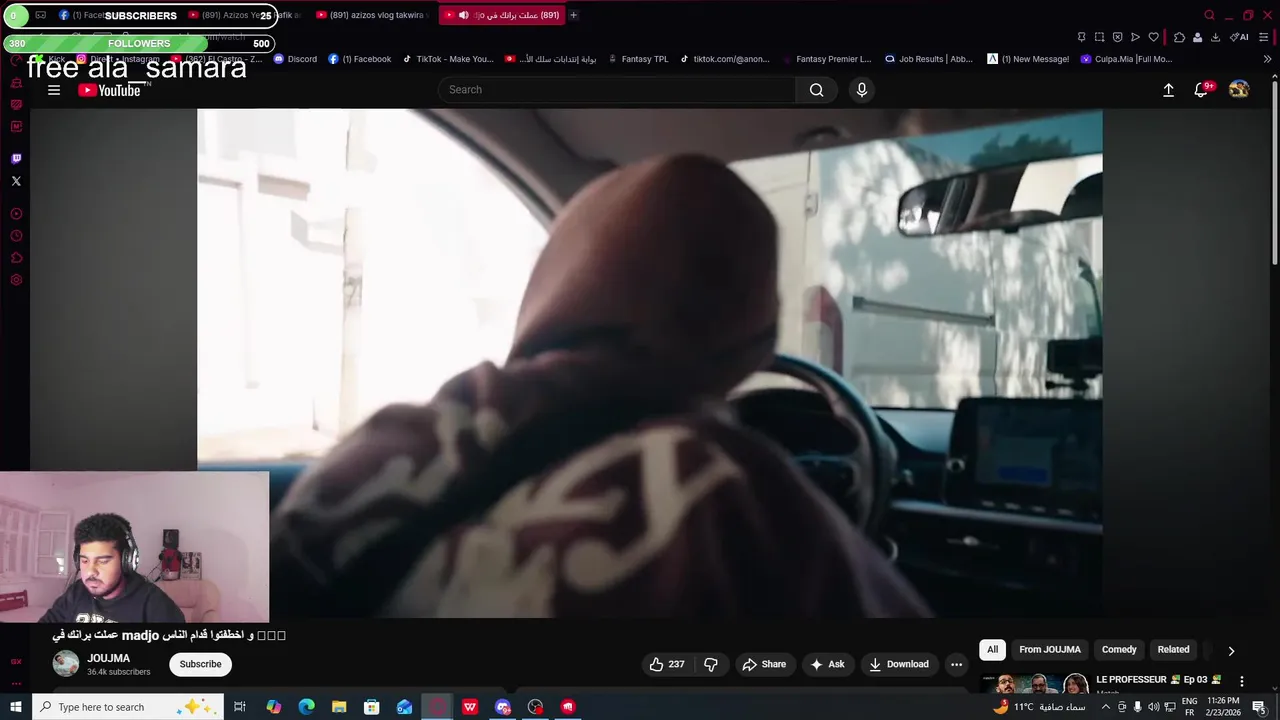Viewport: 1280px width, 720px height.
Task: Click the YouTube search magnifier button
Action: (817, 90)
